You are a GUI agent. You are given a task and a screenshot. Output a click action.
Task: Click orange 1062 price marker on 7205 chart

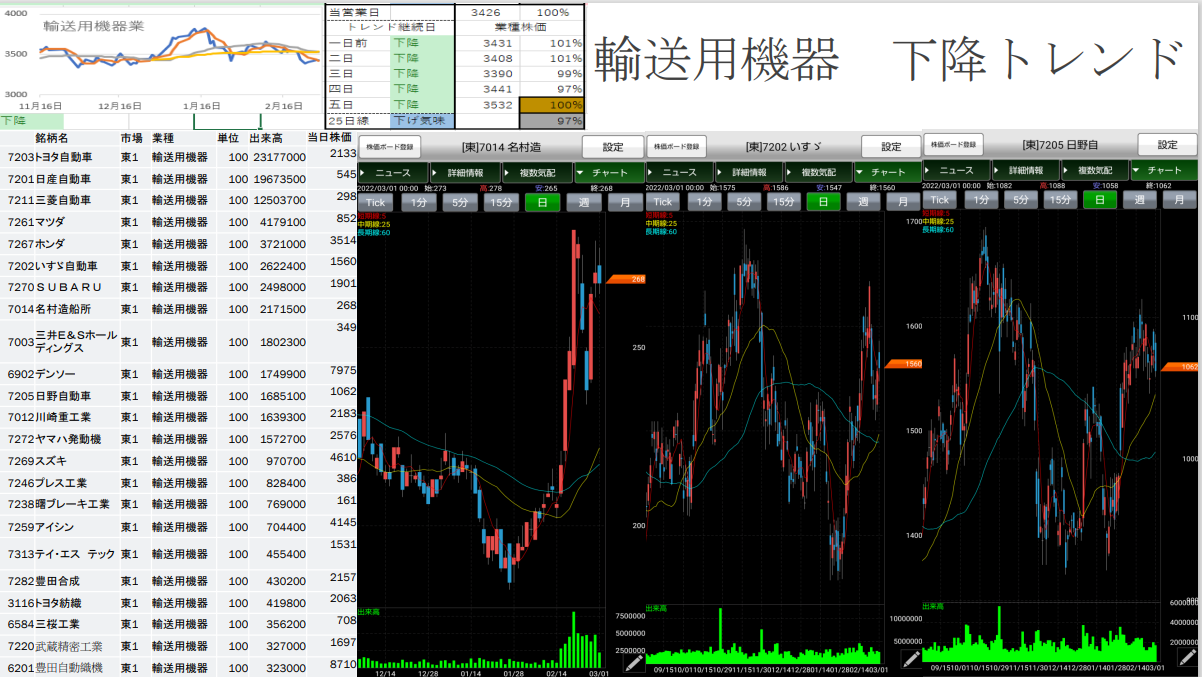[x=1182, y=367]
